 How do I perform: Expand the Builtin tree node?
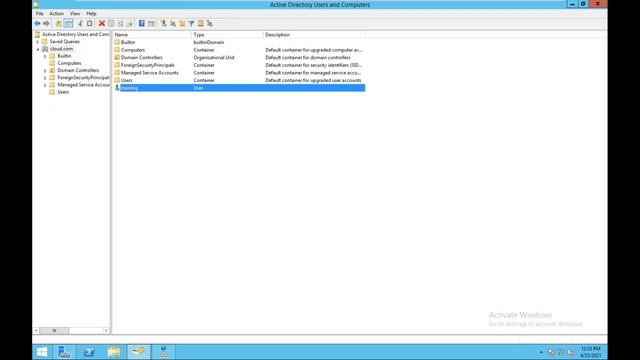tap(45, 56)
